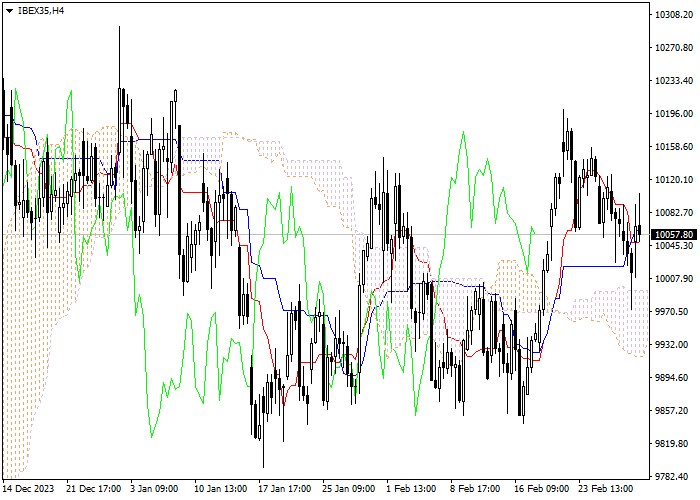700x500 pixels.
Task: Select the 9819.80 price axis label
Action: (671, 444)
